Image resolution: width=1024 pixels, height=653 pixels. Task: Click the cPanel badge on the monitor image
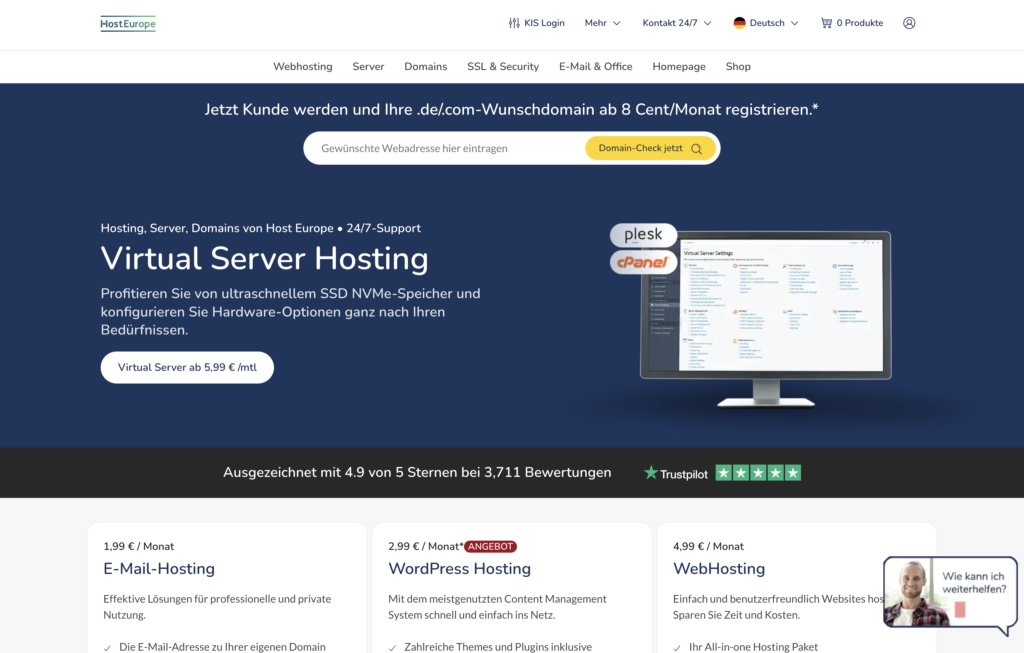(x=643, y=261)
